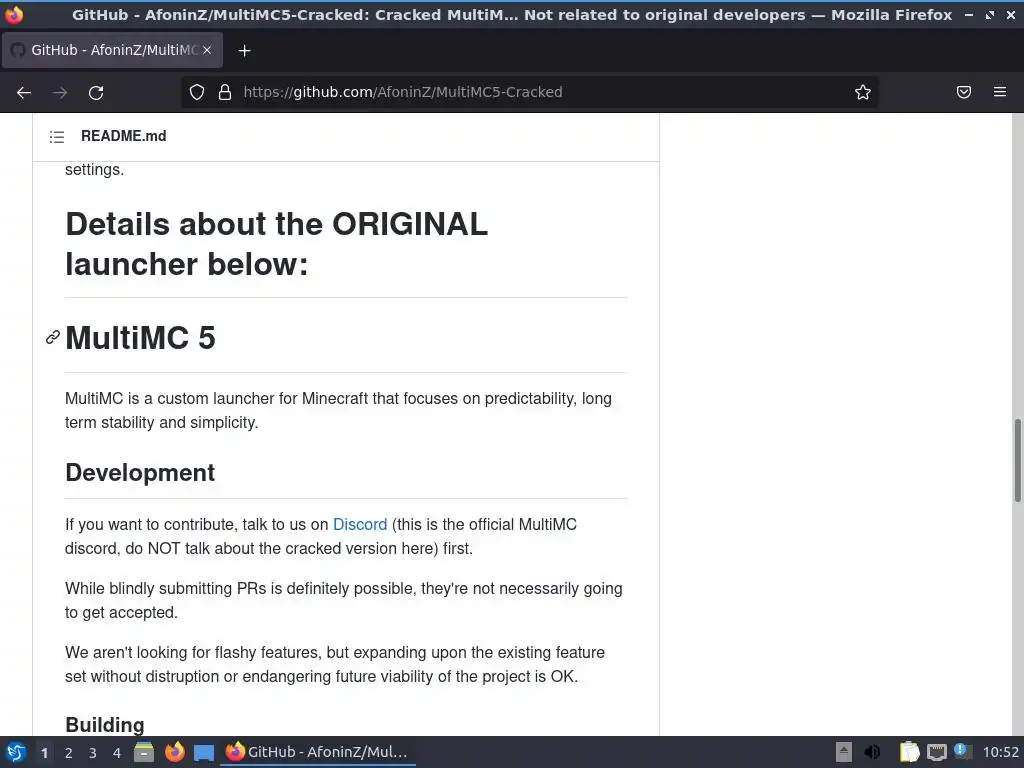Close the Firefox window
Screen dimensions: 1024x768
(x=1011, y=14)
